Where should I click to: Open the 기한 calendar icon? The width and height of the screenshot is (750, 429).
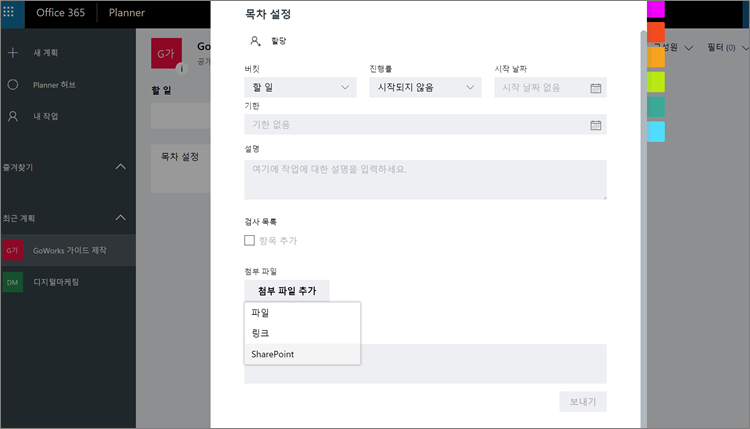tap(595, 125)
